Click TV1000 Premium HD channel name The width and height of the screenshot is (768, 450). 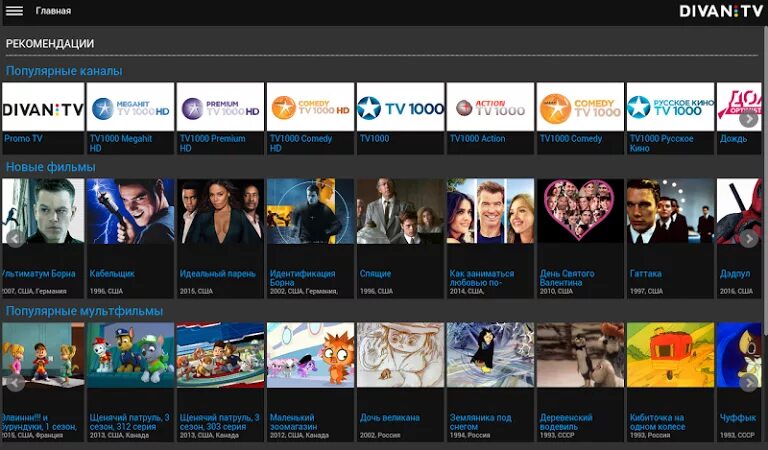point(213,143)
